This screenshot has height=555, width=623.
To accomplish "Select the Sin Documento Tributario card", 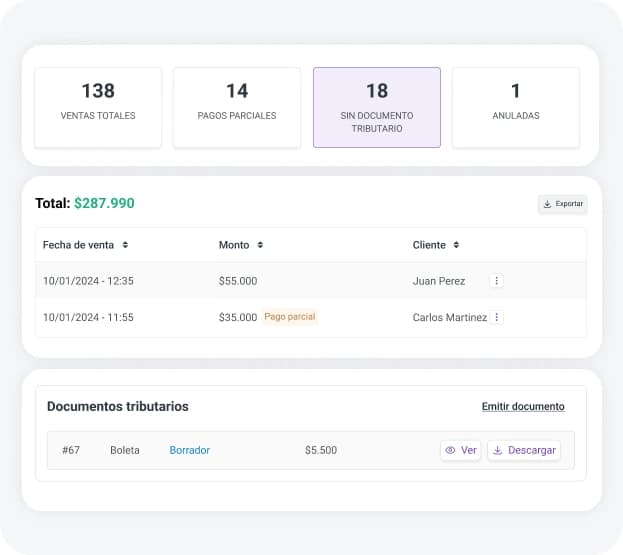I will point(376,107).
